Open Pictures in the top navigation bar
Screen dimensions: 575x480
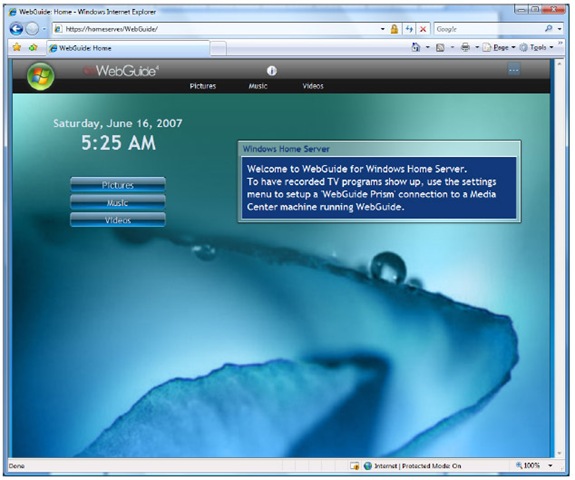point(203,86)
